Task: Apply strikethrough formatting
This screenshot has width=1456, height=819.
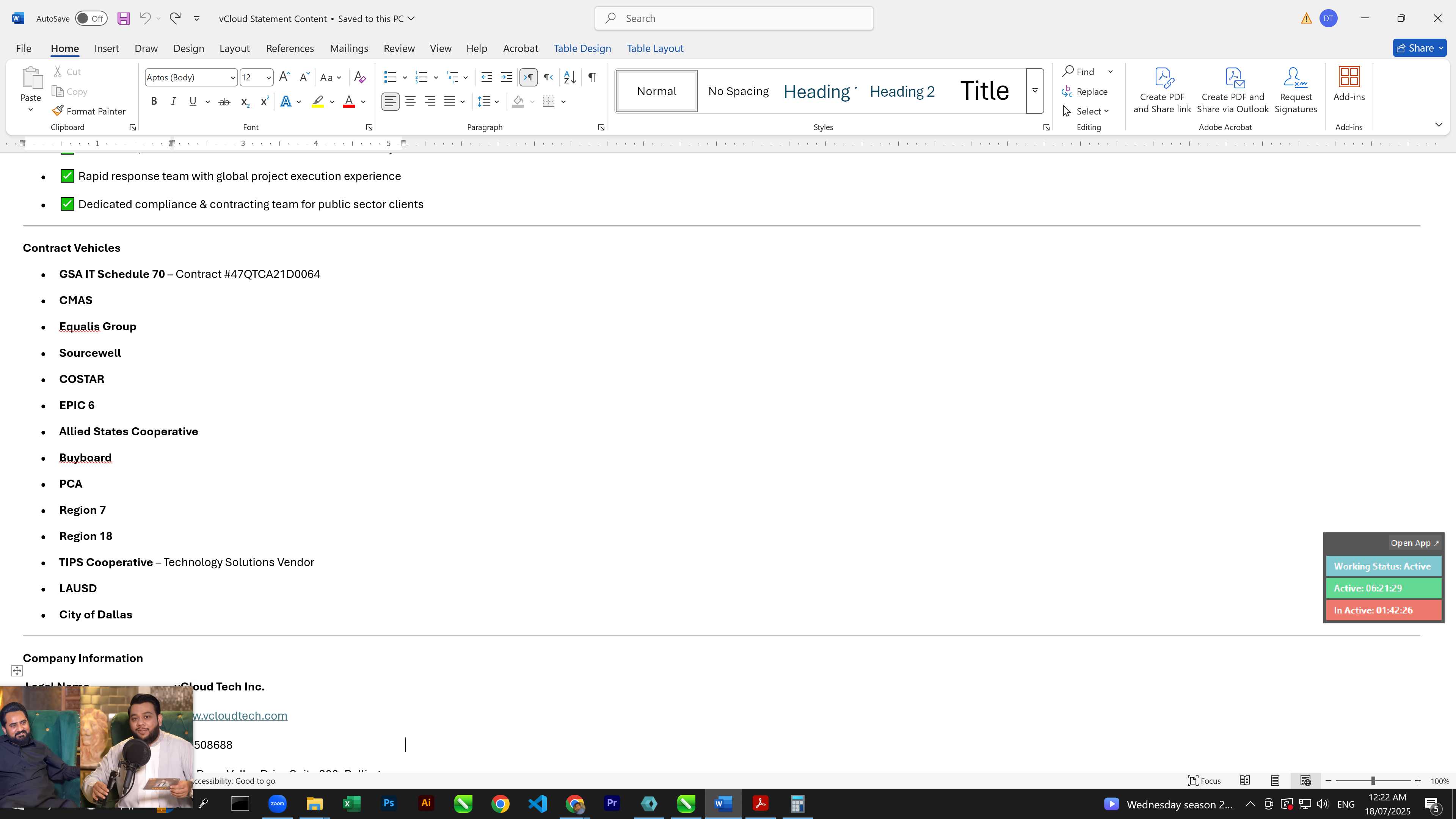Action: (x=224, y=102)
